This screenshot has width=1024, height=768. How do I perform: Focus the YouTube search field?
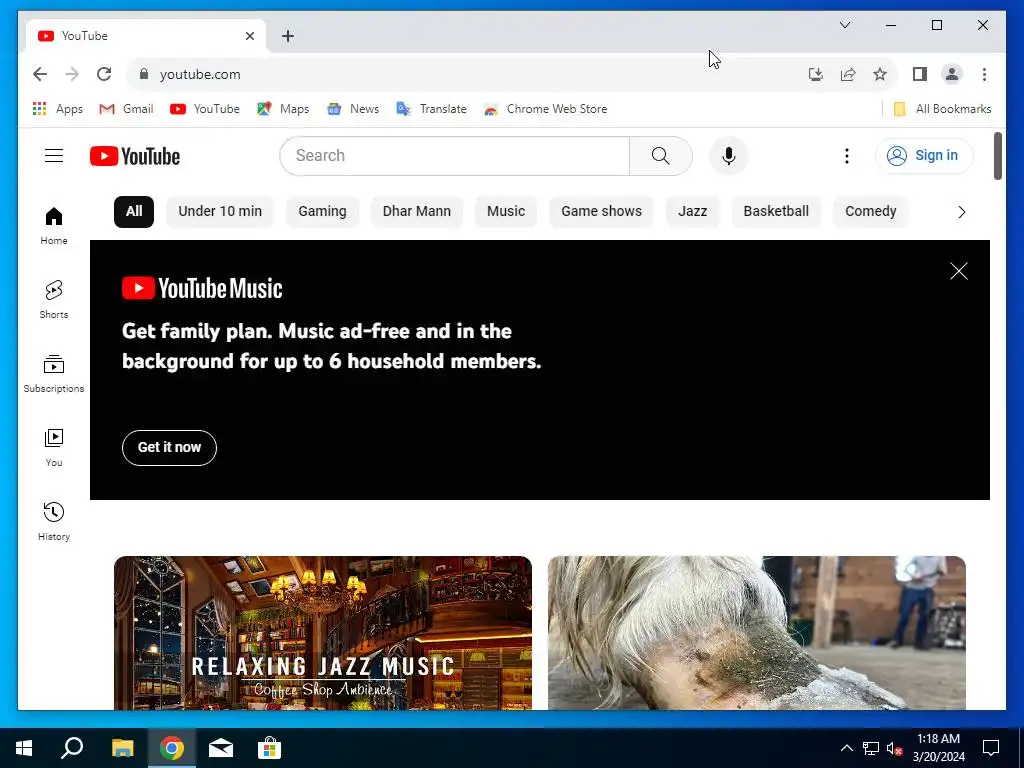point(455,155)
